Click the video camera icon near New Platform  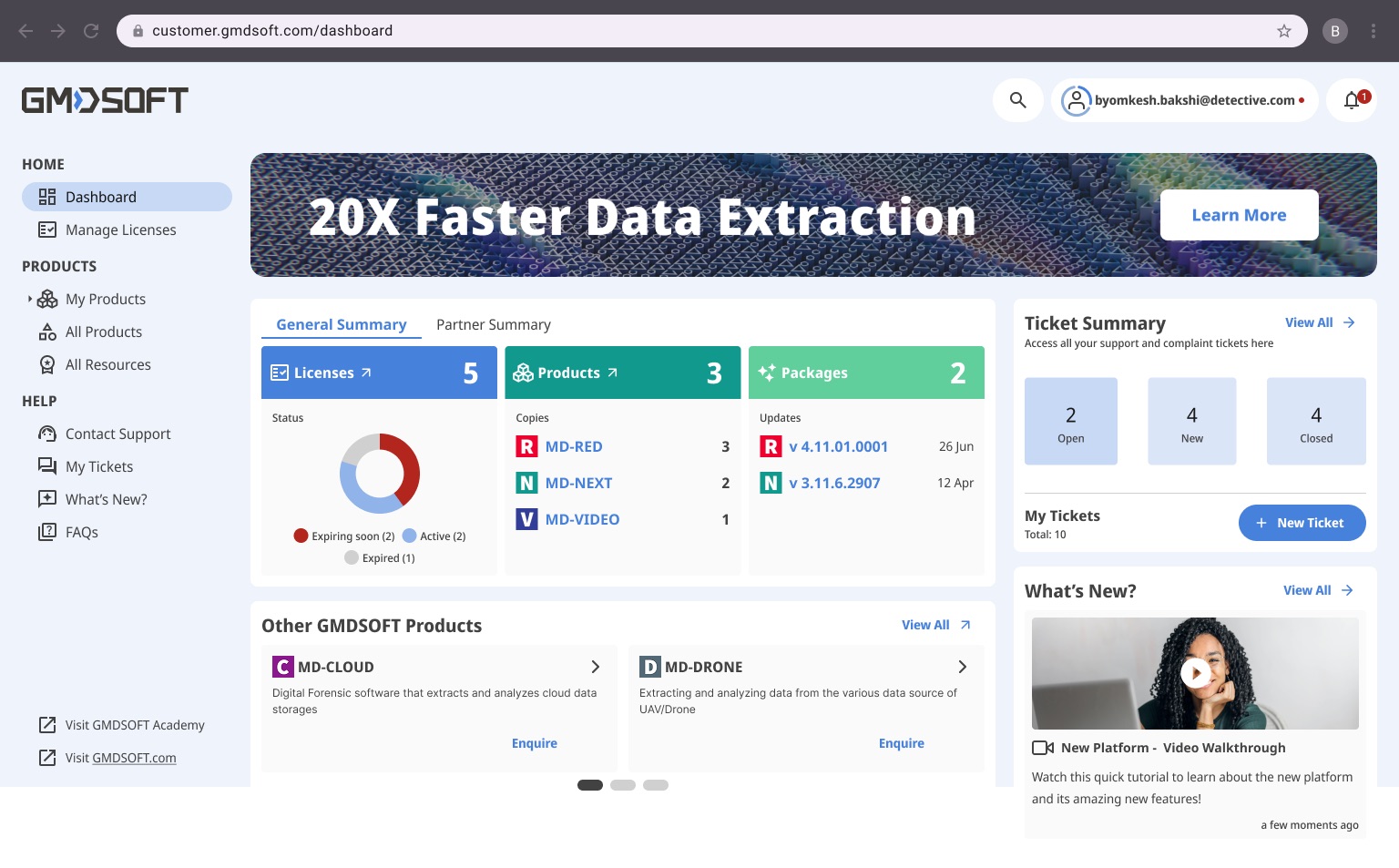tap(1043, 748)
